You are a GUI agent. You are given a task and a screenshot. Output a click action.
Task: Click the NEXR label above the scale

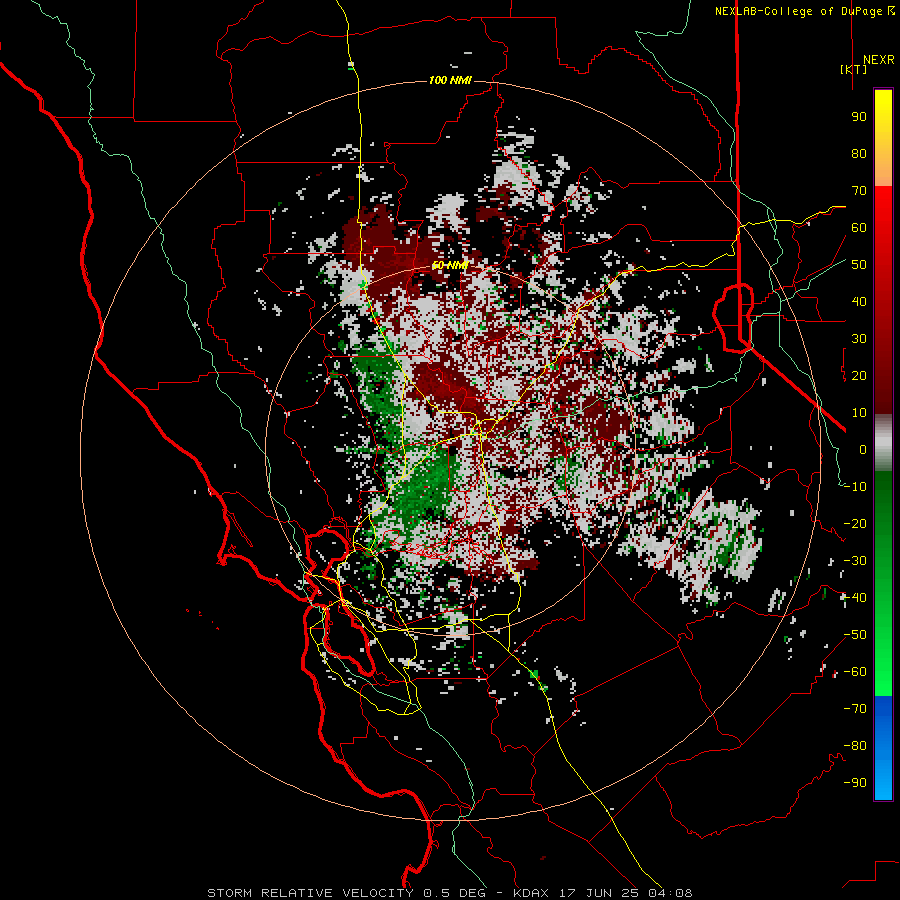(x=878, y=60)
